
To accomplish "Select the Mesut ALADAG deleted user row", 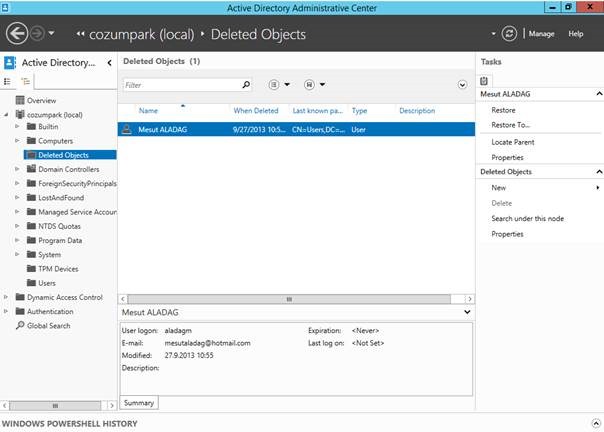I will 296,129.
